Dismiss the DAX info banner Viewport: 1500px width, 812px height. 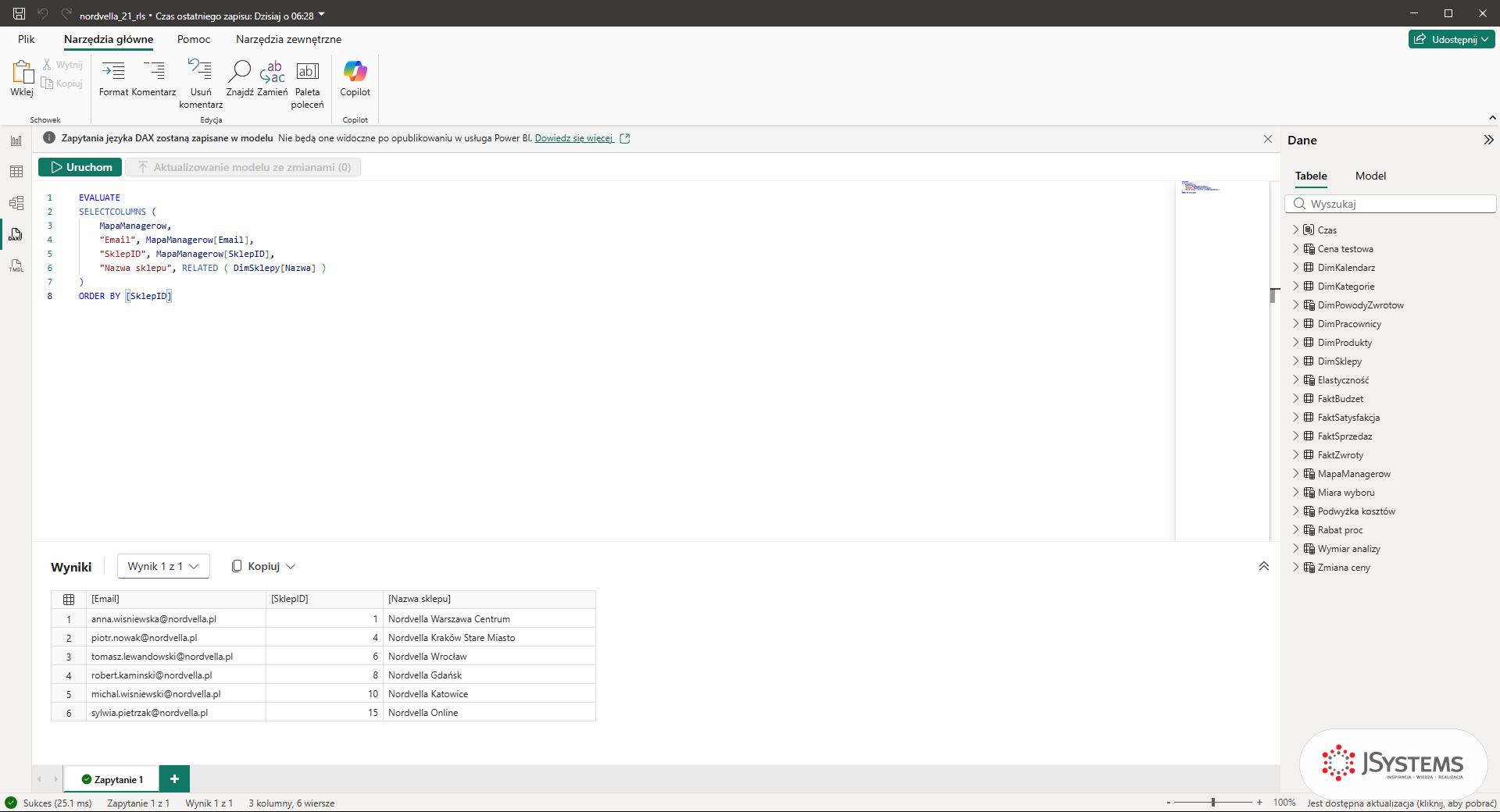point(1268,139)
